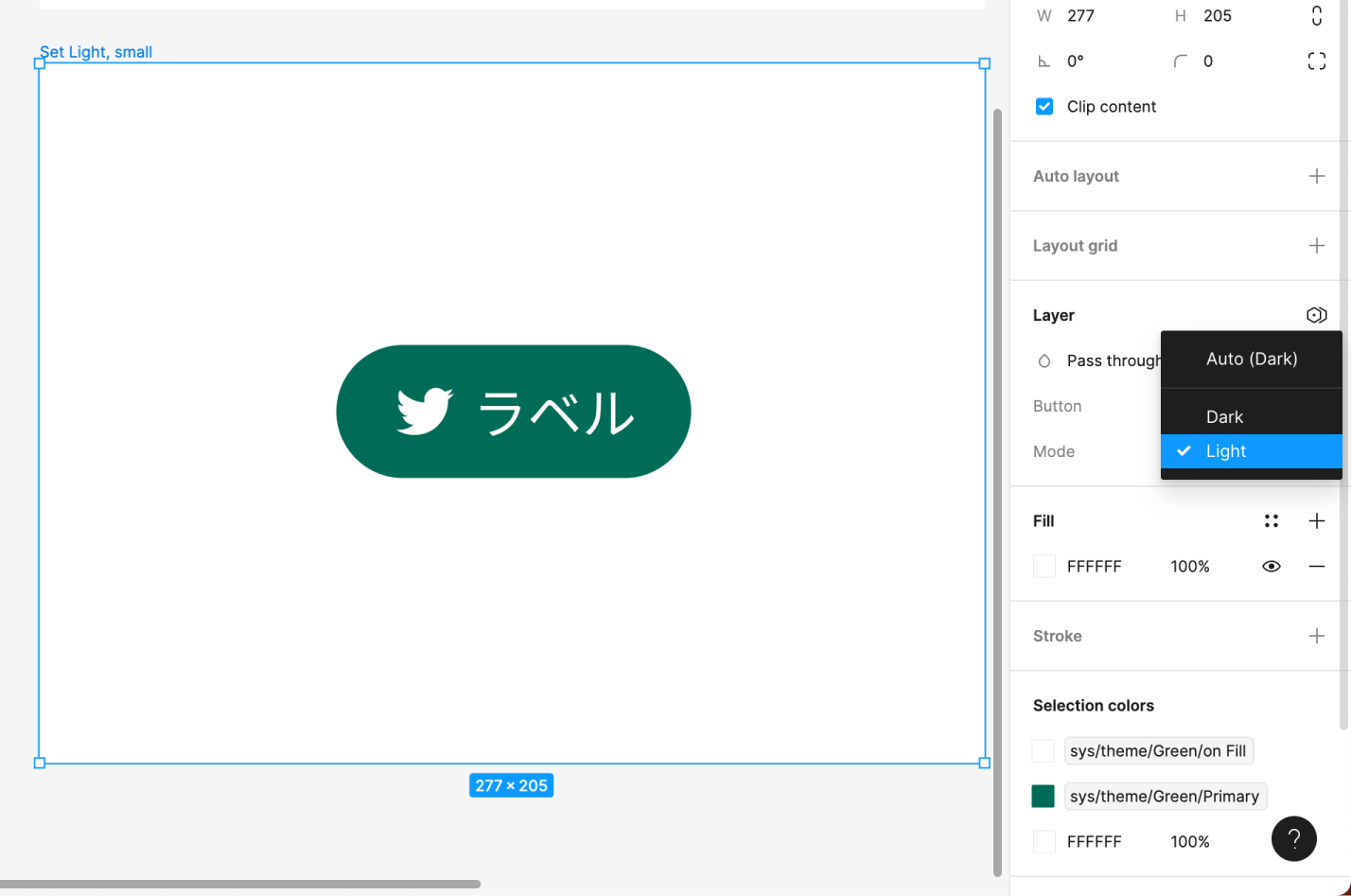
Task: Add a stroke with plus icon
Action: click(1316, 636)
